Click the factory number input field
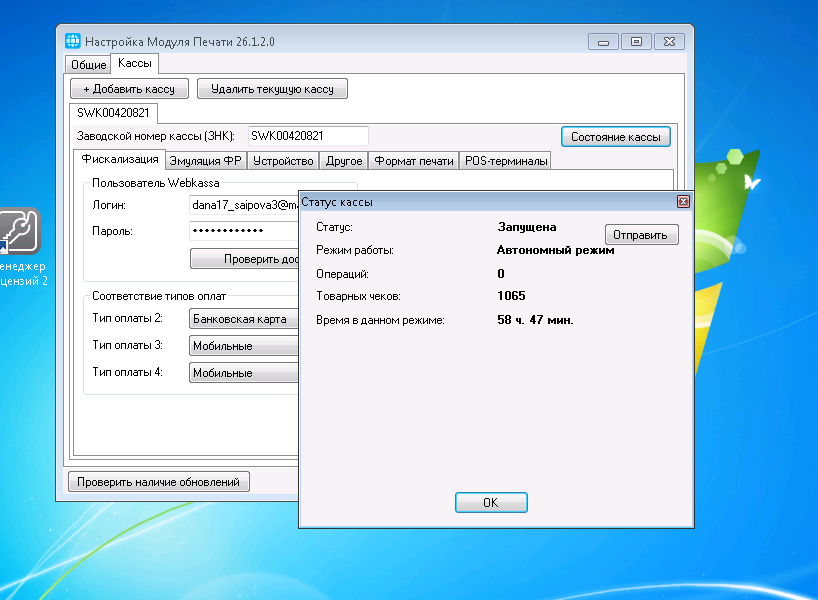Image resolution: width=818 pixels, height=600 pixels. [308, 136]
